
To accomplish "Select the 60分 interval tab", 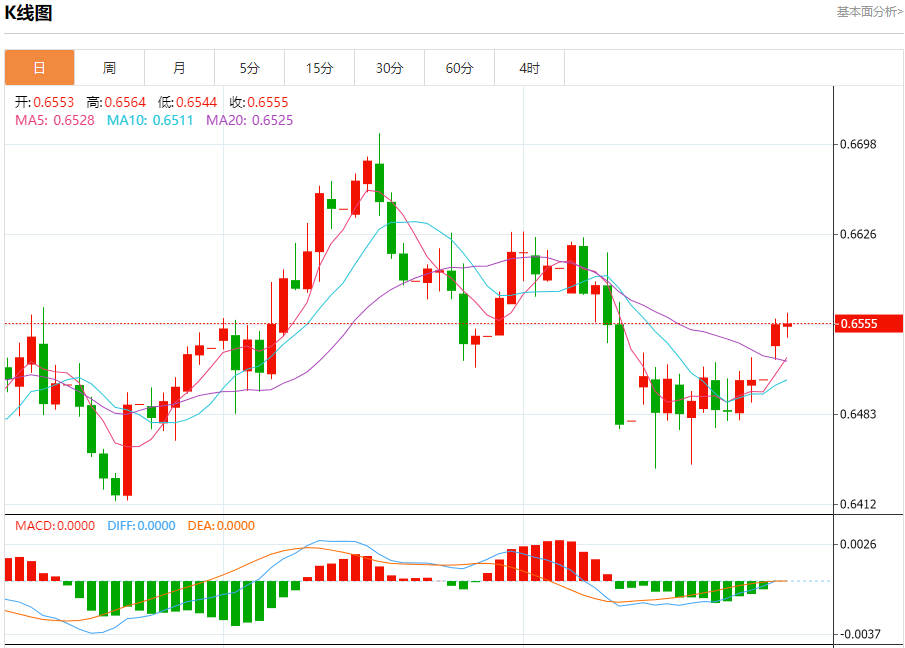I will tap(459, 68).
